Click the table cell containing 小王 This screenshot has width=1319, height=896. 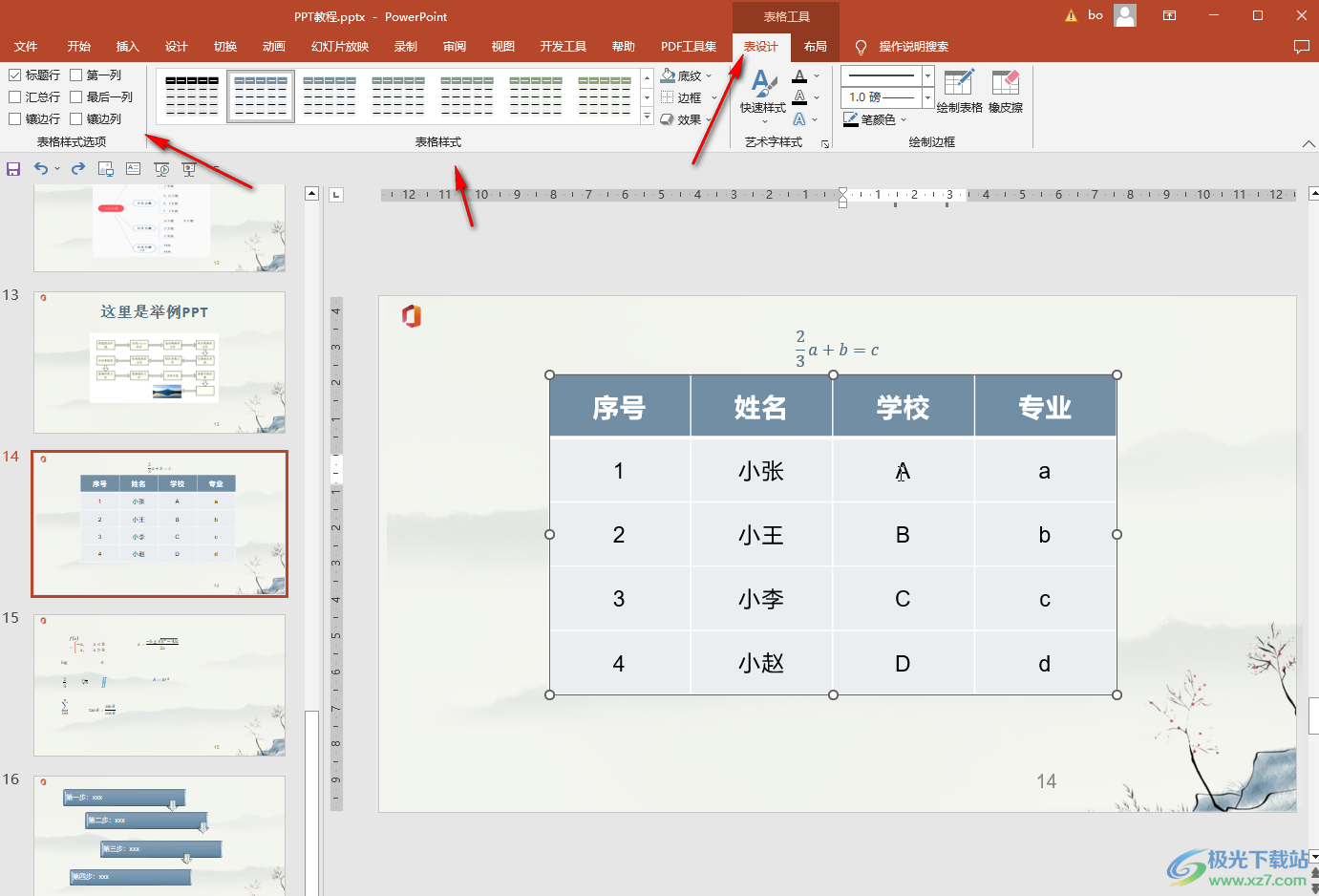pos(761,535)
